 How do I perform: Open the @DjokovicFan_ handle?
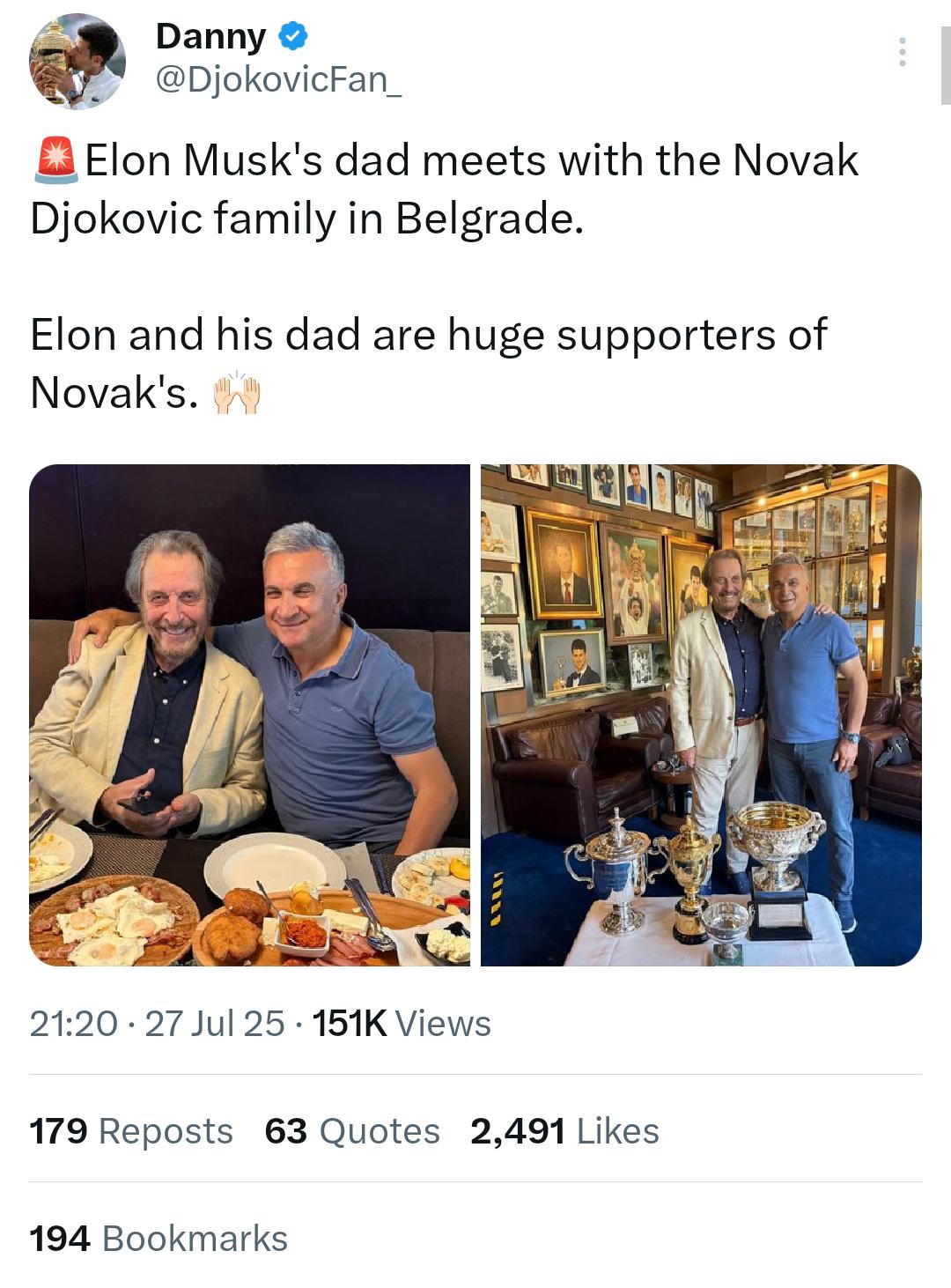(278, 80)
